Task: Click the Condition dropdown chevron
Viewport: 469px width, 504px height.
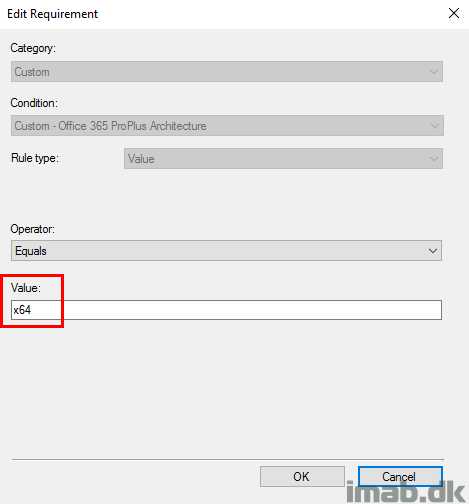Action: (x=434, y=126)
